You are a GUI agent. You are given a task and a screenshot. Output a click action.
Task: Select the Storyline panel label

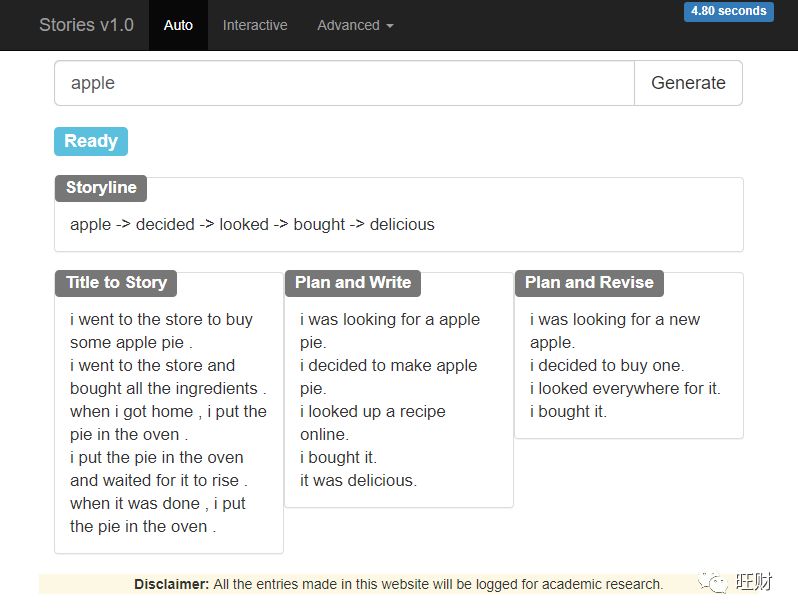(101, 187)
